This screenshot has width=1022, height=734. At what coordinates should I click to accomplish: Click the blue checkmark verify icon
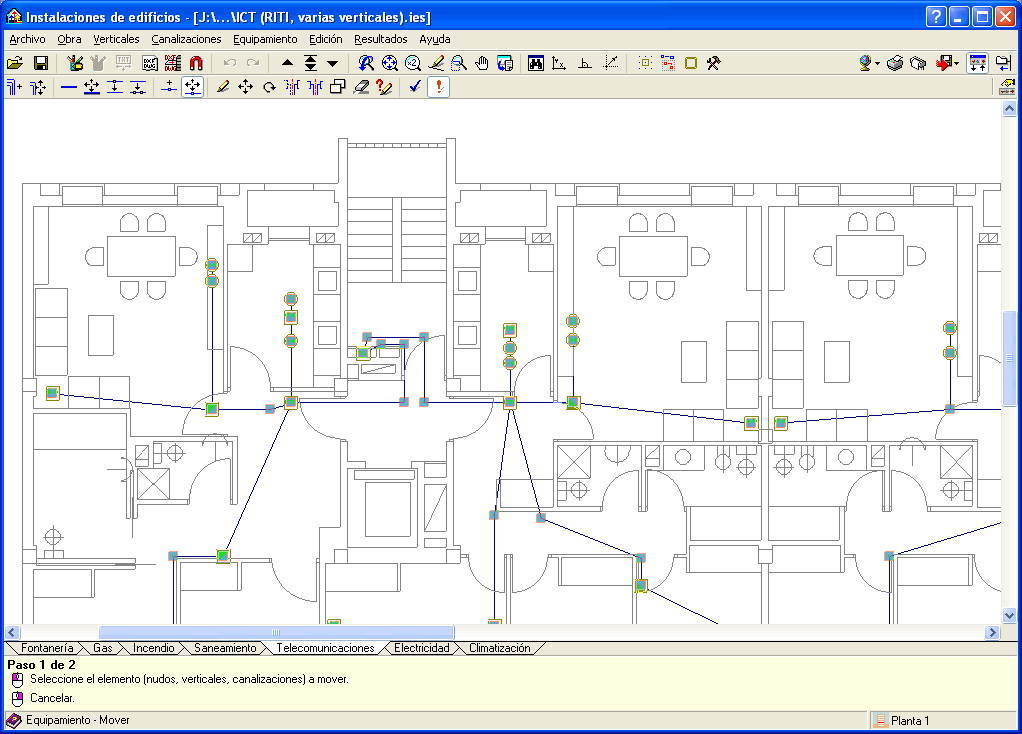click(x=414, y=87)
